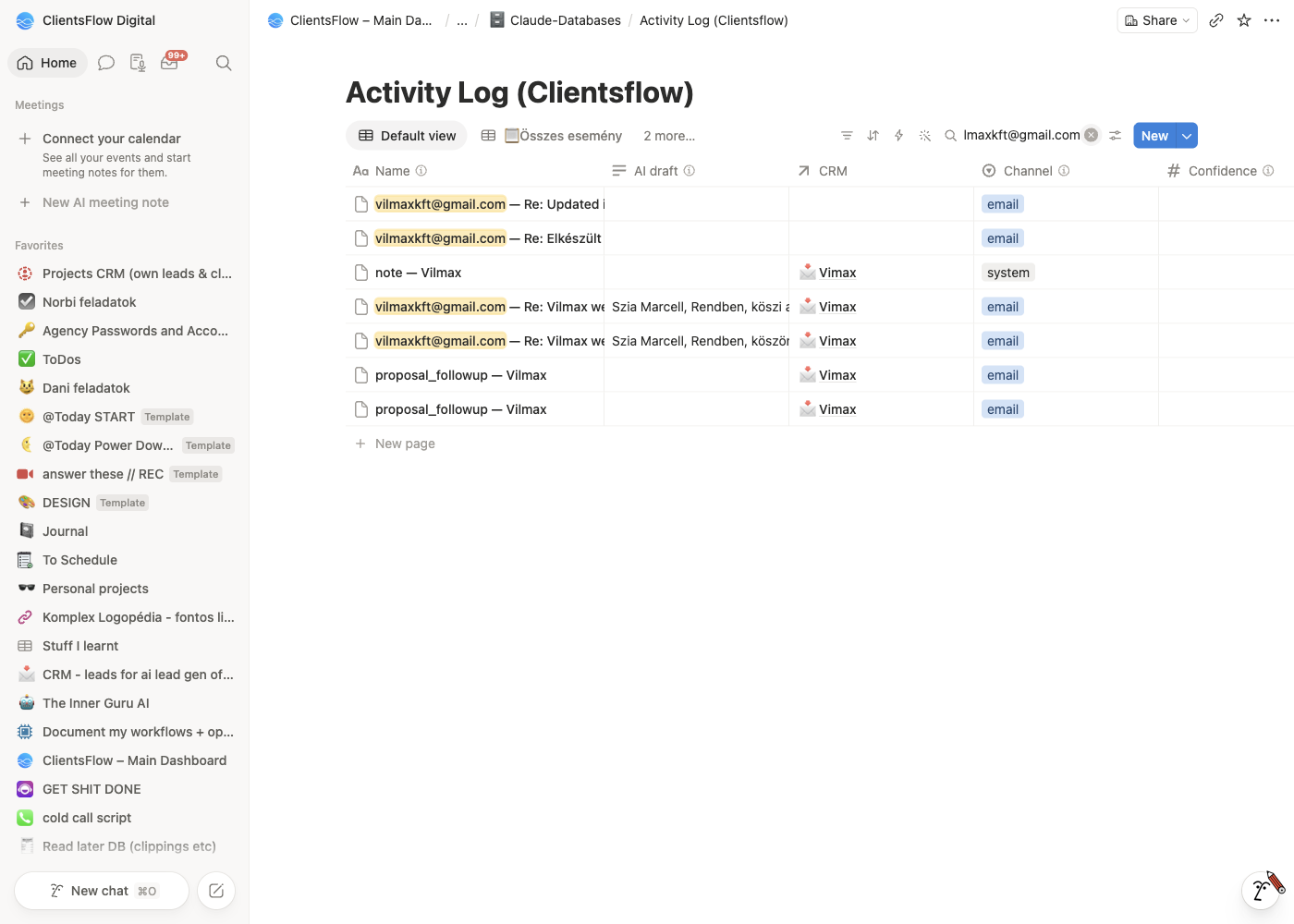This screenshot has width=1294, height=924.
Task: Click the New button to add an entry
Action: click(x=1154, y=136)
